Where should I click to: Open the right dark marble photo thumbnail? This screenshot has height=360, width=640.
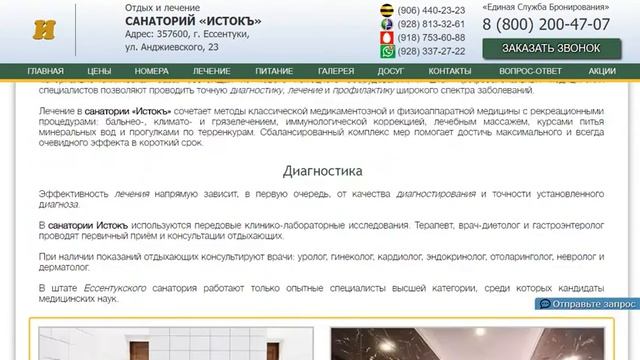pos(467,343)
